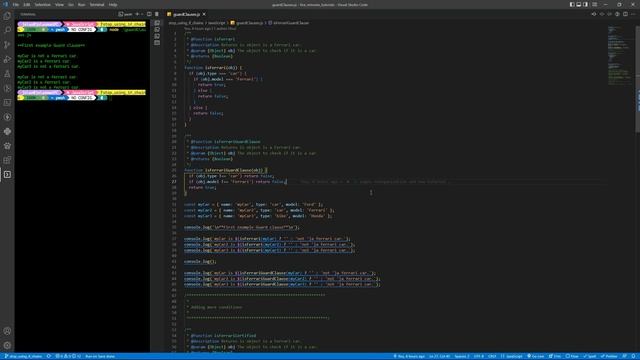The width and height of the screenshot is (640, 360).
Task: Click the javascript folder breadcrumb
Action: (x=217, y=23)
